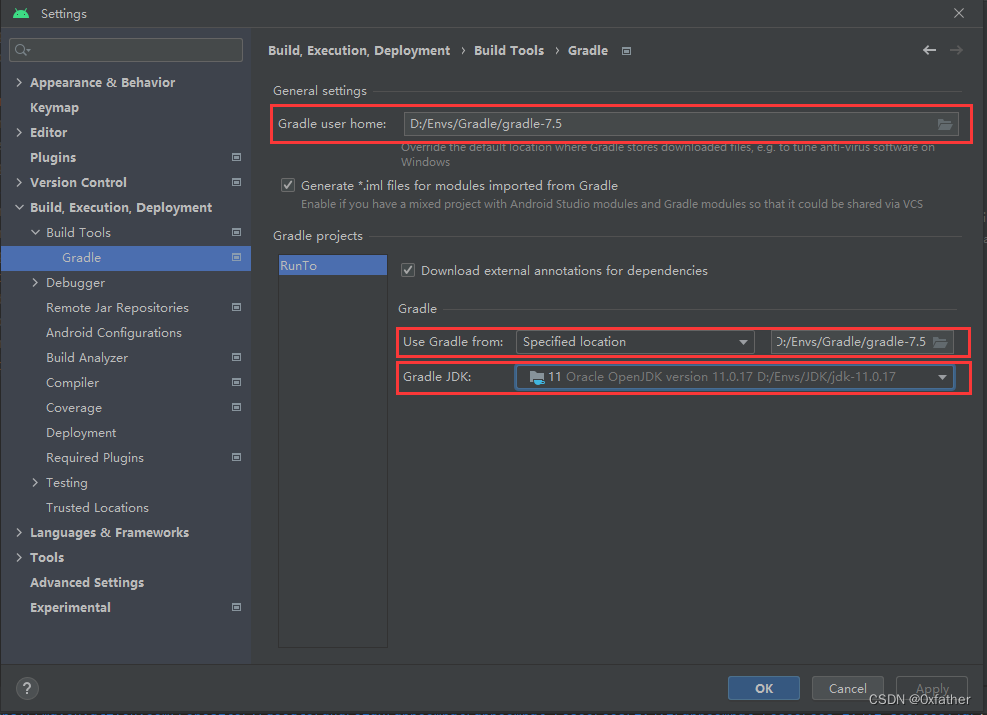The width and height of the screenshot is (987, 715).
Task: Click the project settings icon on Plugins row
Action: pos(237,157)
